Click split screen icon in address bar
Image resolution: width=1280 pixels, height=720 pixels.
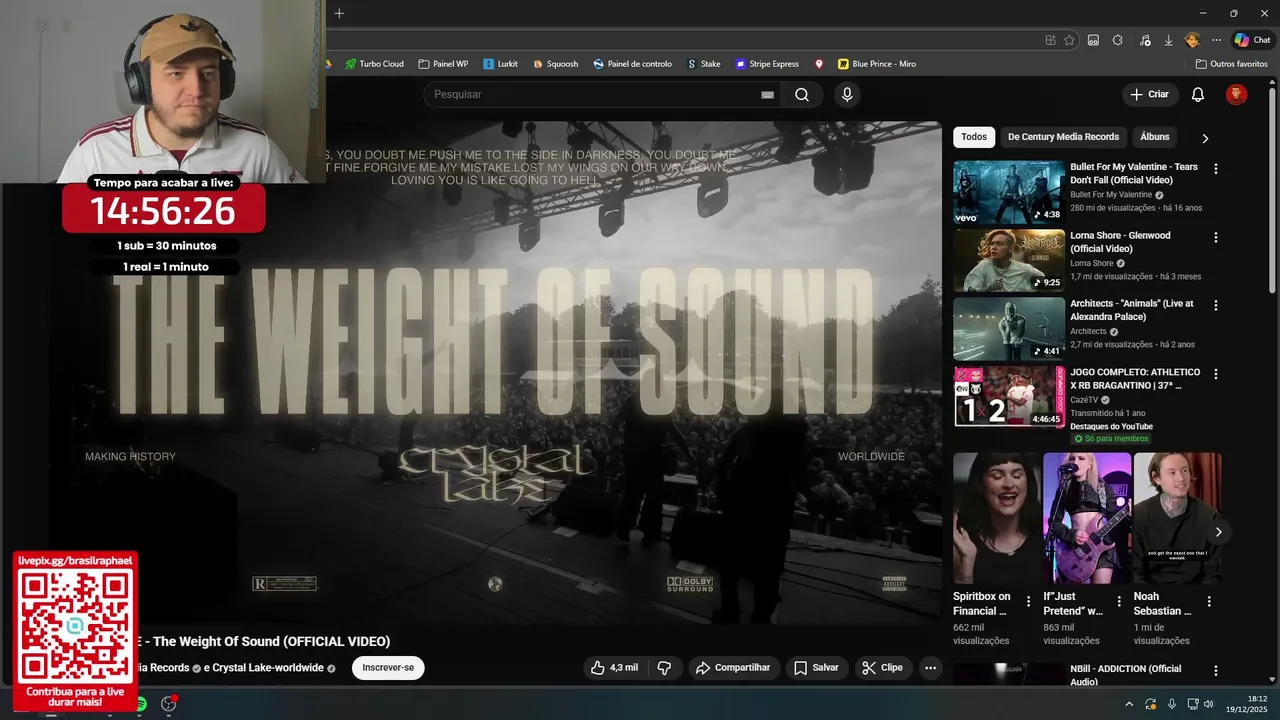[1050, 40]
